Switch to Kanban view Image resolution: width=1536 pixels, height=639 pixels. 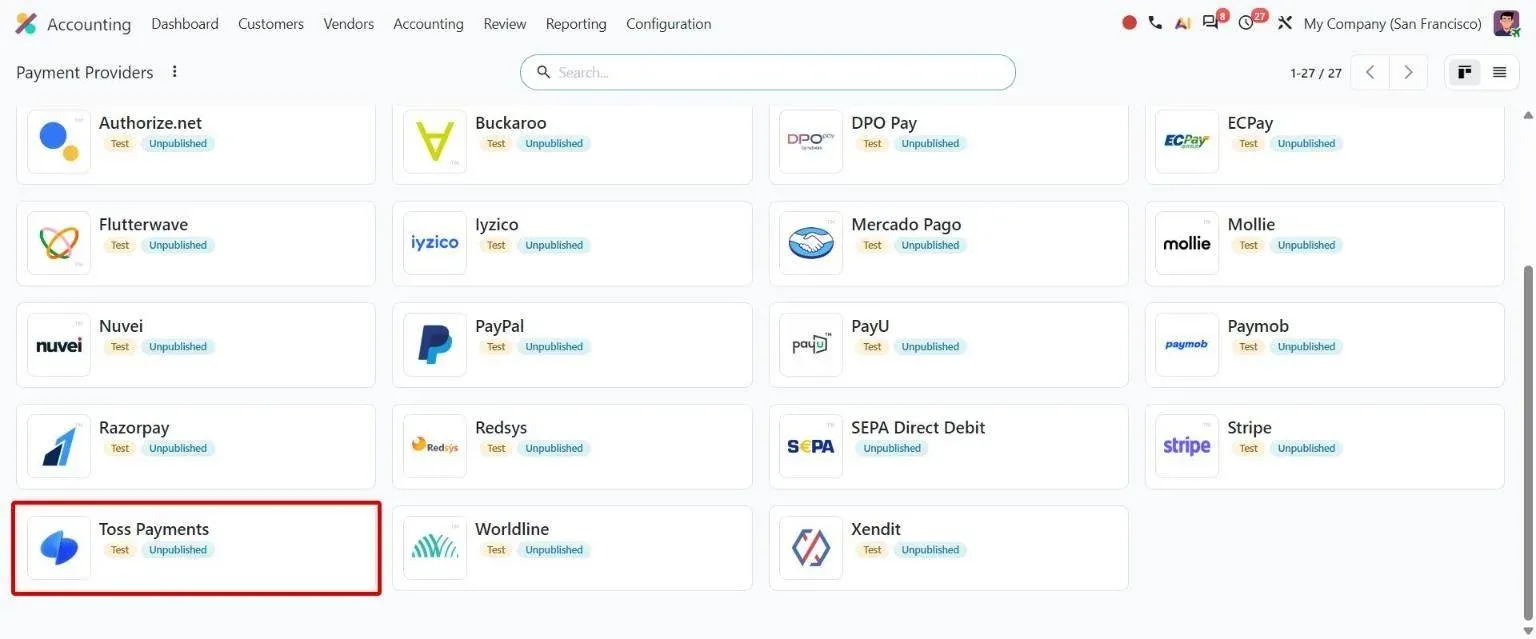[x=1465, y=72]
